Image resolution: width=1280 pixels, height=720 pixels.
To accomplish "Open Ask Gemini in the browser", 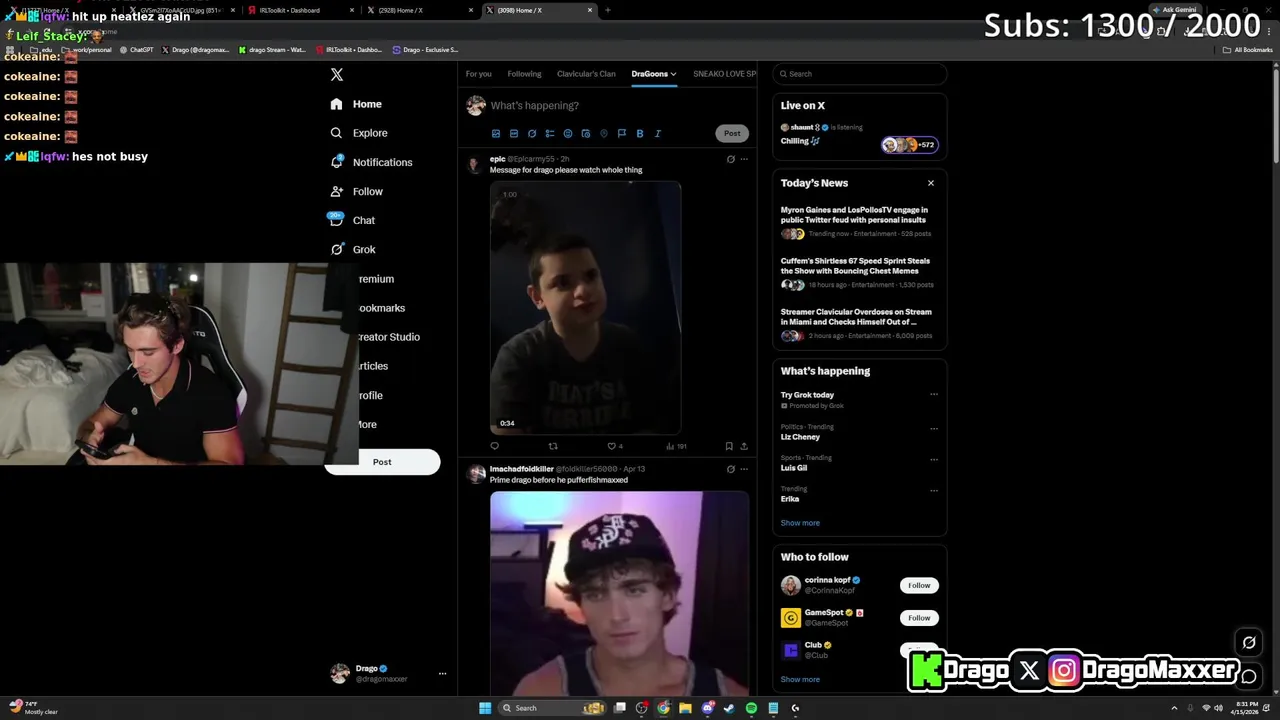I will [x=1174, y=10].
